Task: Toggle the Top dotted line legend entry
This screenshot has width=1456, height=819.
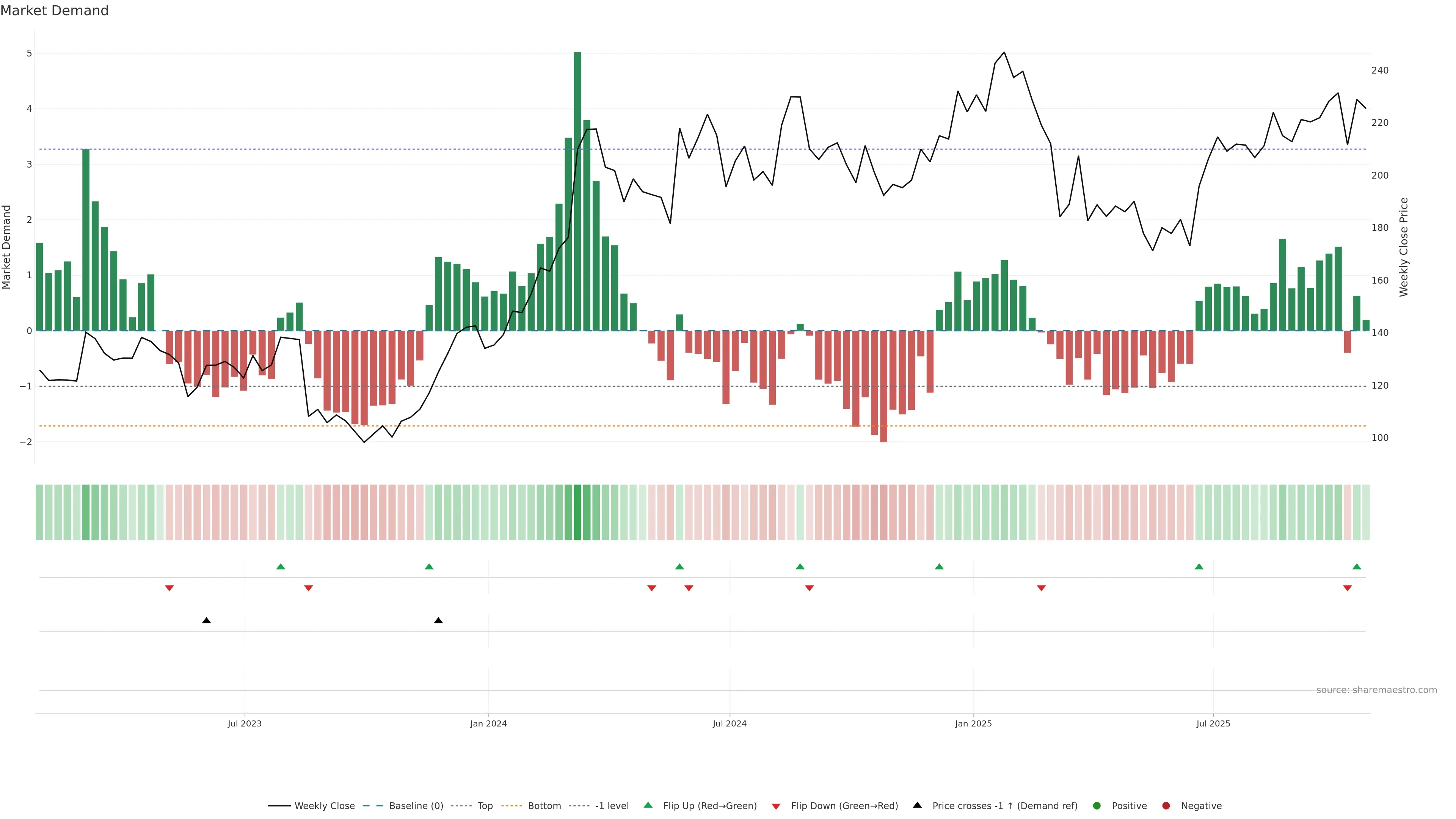Action: point(485,806)
